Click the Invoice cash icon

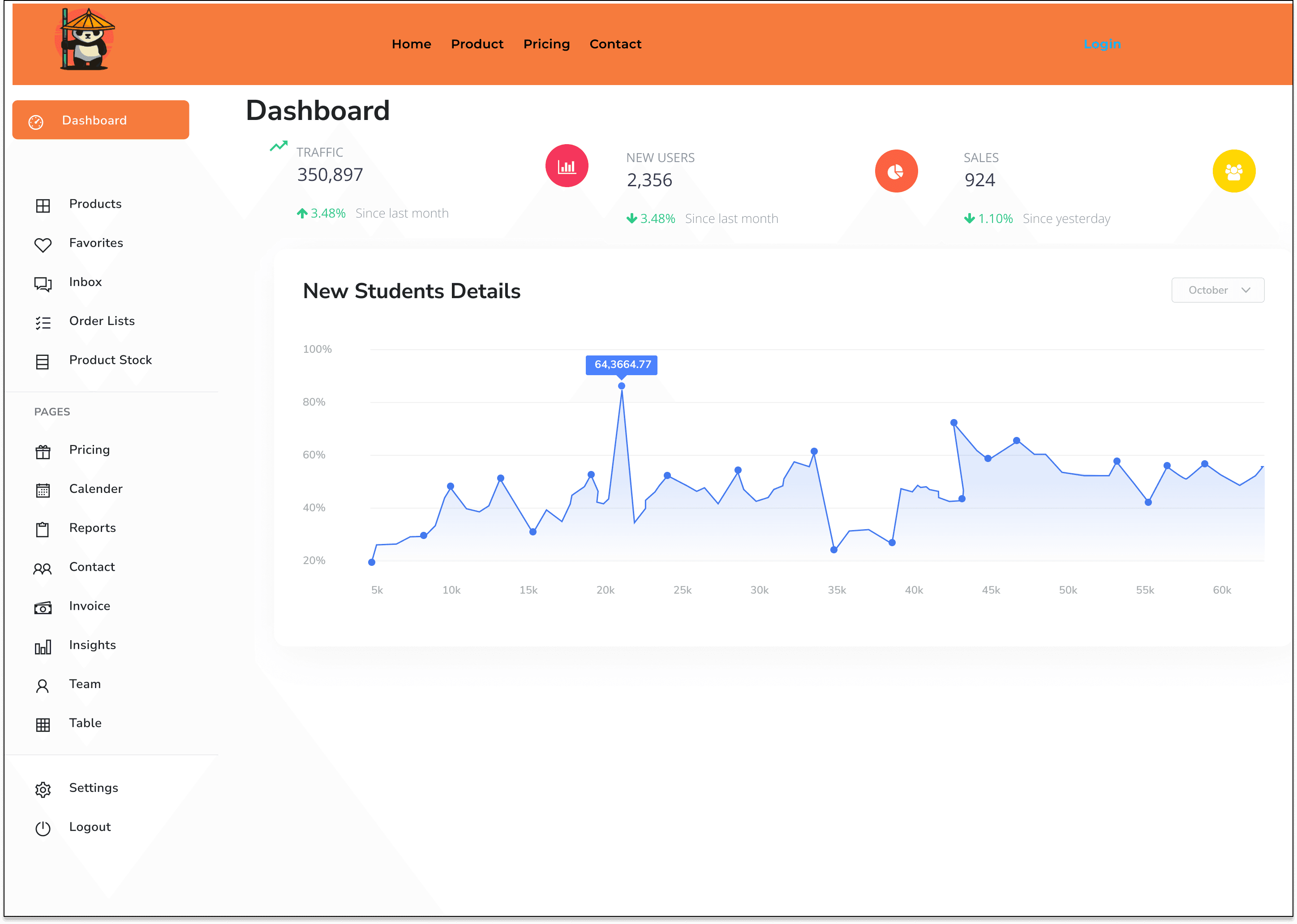point(43,607)
